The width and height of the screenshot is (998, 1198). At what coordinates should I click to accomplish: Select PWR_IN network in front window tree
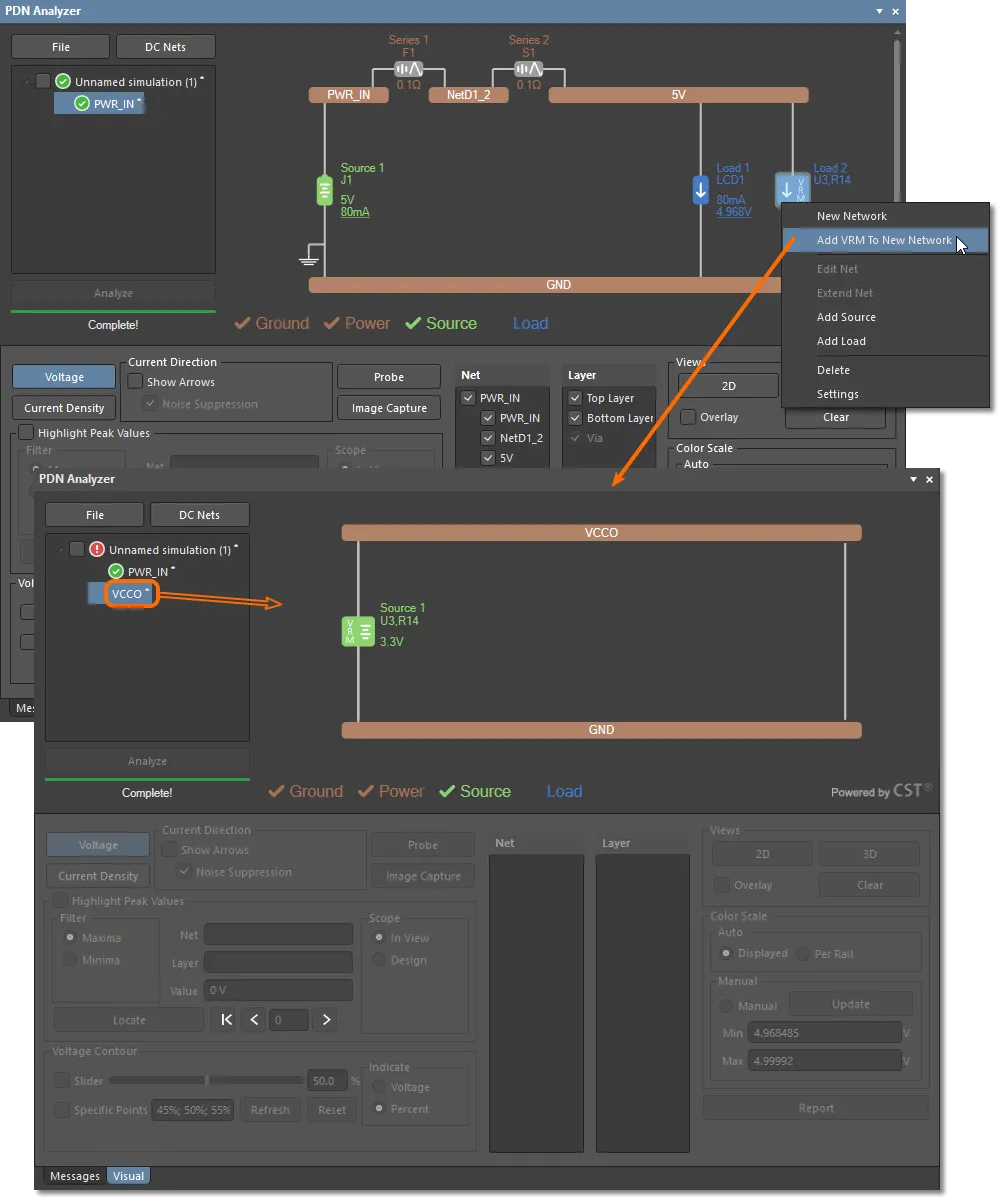pos(148,571)
